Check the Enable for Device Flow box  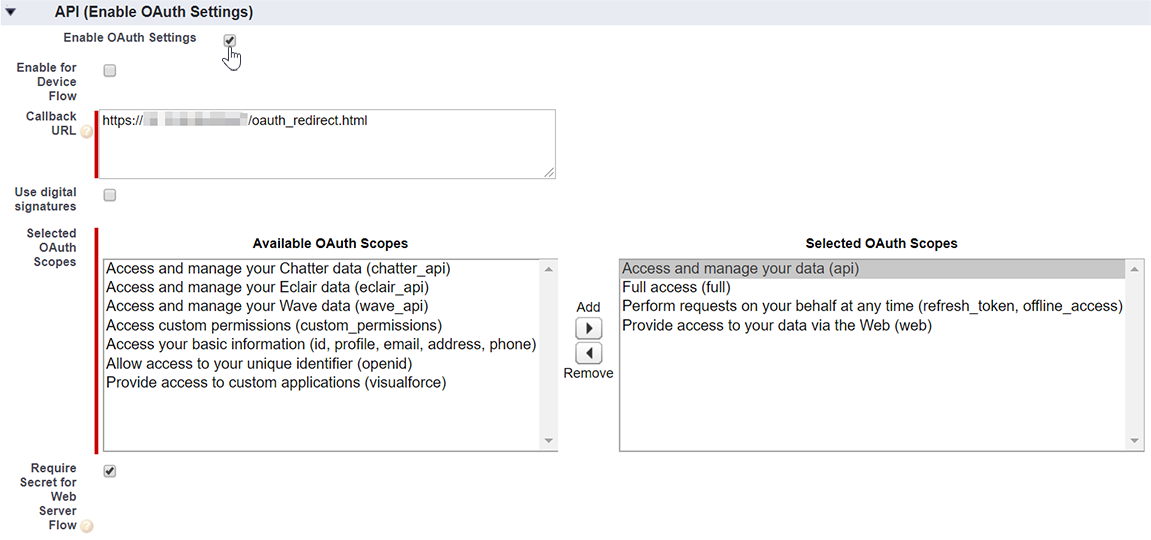click(109, 70)
